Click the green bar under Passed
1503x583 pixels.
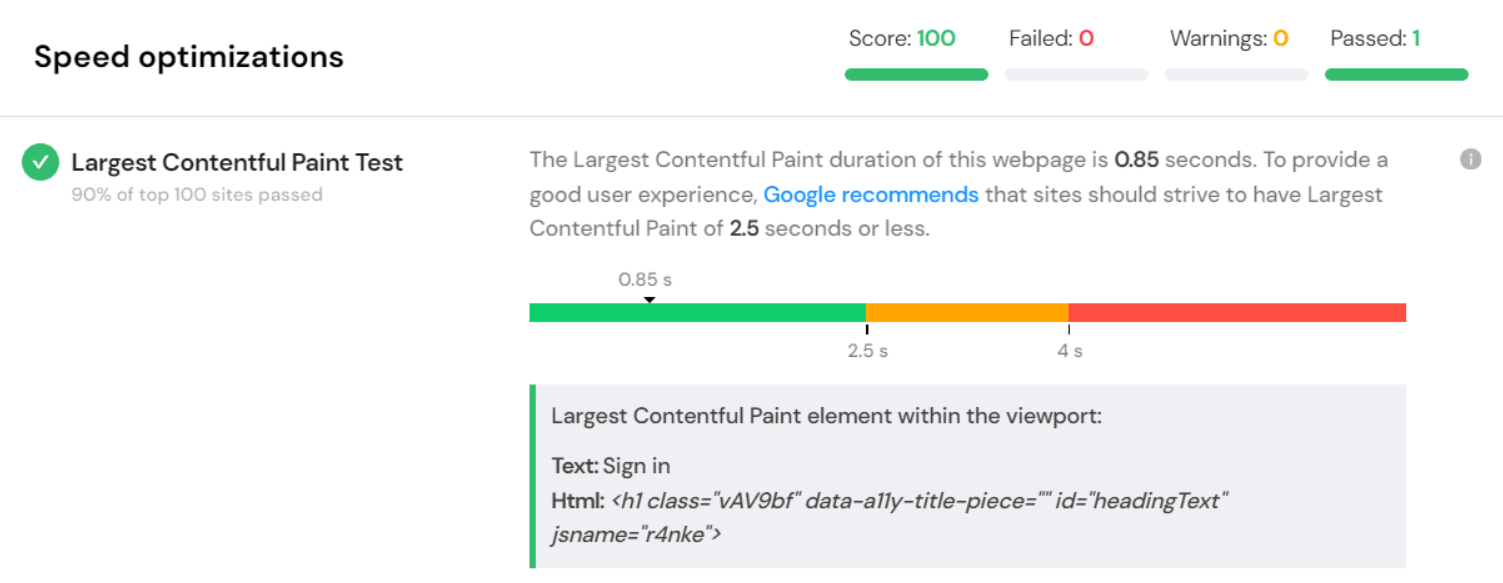(1396, 74)
